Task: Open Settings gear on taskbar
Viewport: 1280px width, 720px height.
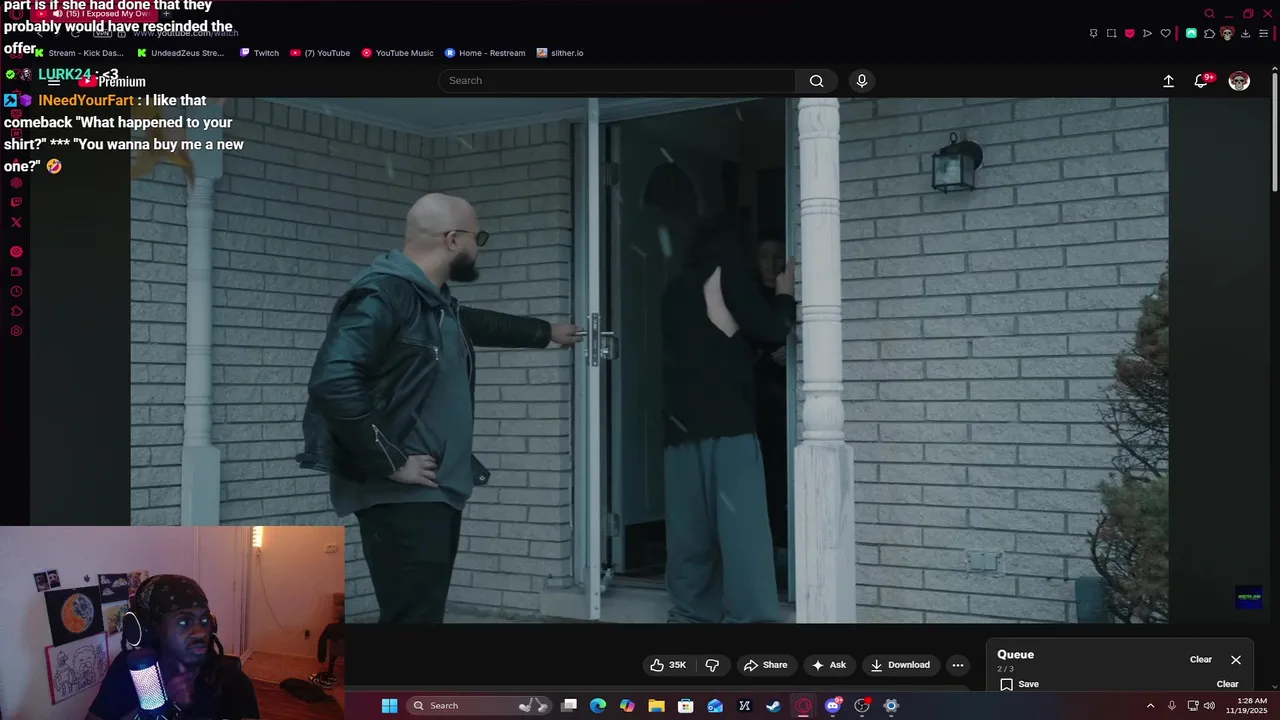Action: pos(891,706)
